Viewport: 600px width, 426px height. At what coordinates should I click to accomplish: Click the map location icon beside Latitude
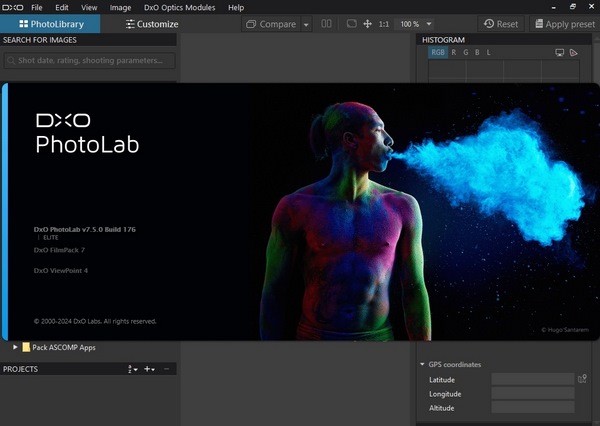click(x=582, y=379)
